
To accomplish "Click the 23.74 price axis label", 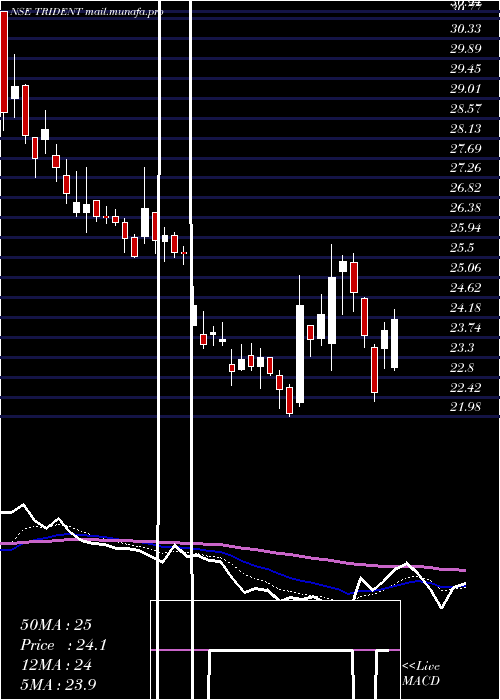I will coord(466,328).
